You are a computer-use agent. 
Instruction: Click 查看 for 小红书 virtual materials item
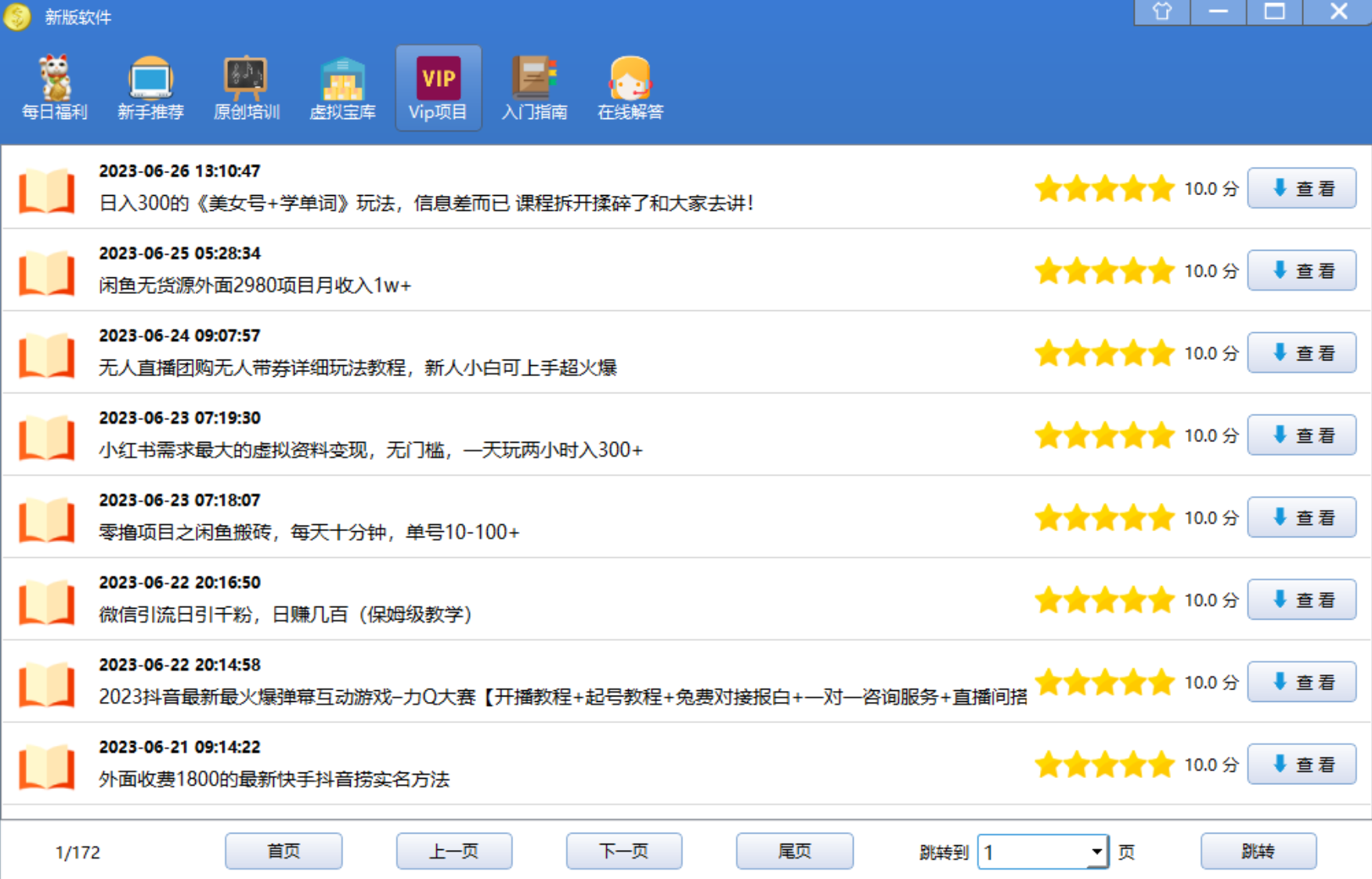click(1301, 436)
